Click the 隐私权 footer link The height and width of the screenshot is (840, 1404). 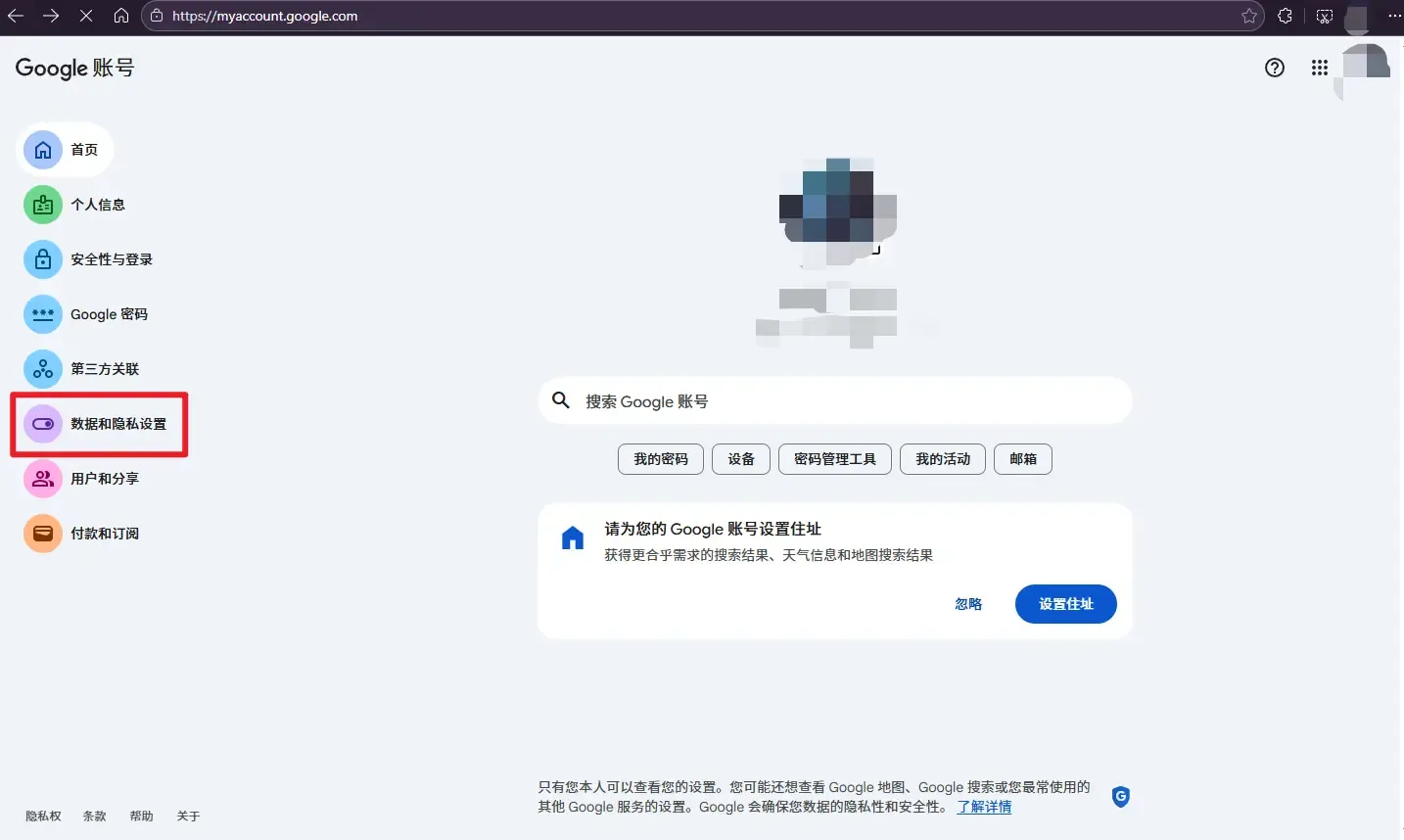click(x=42, y=816)
